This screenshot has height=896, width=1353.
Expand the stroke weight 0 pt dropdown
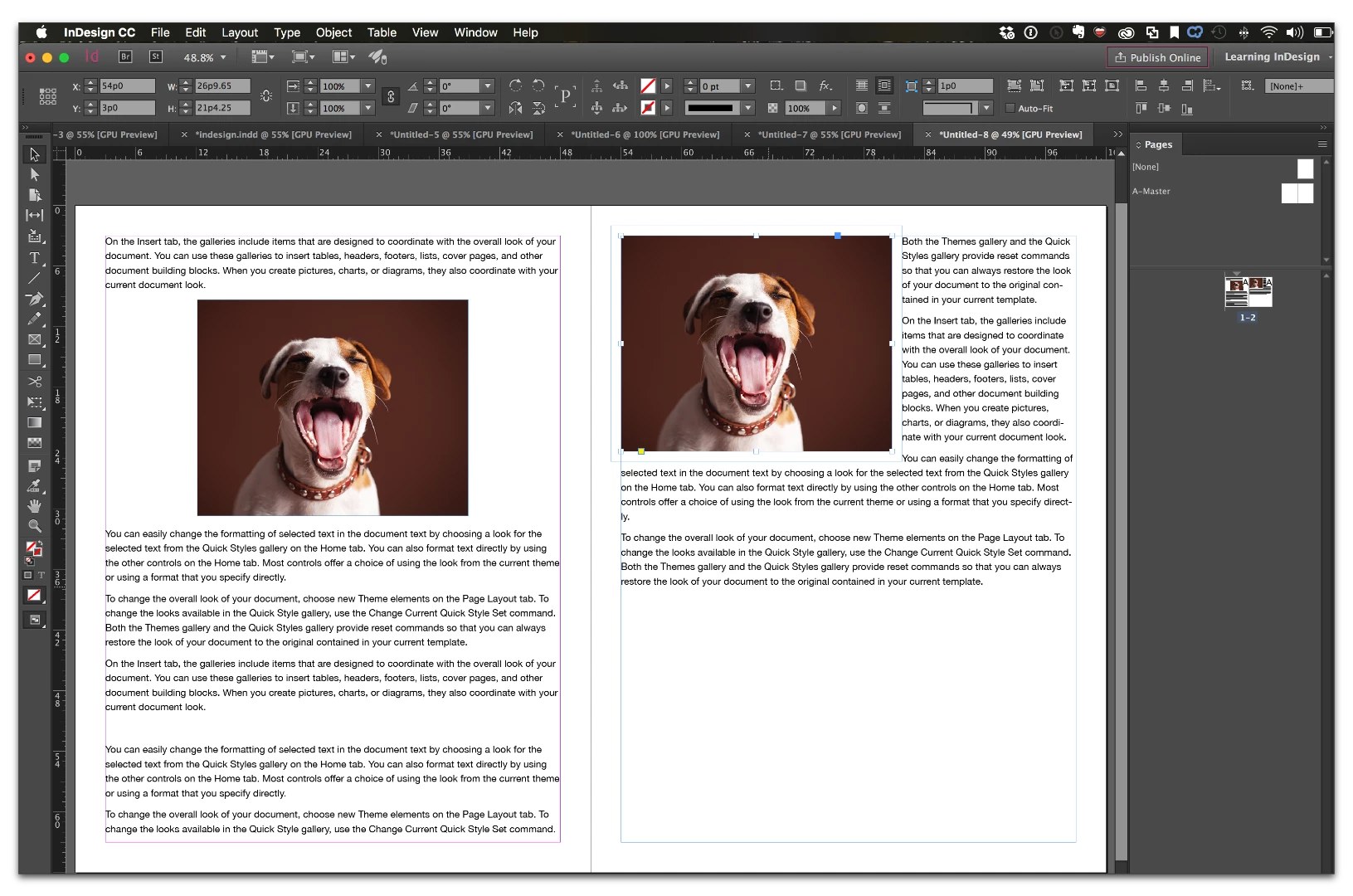click(x=747, y=86)
